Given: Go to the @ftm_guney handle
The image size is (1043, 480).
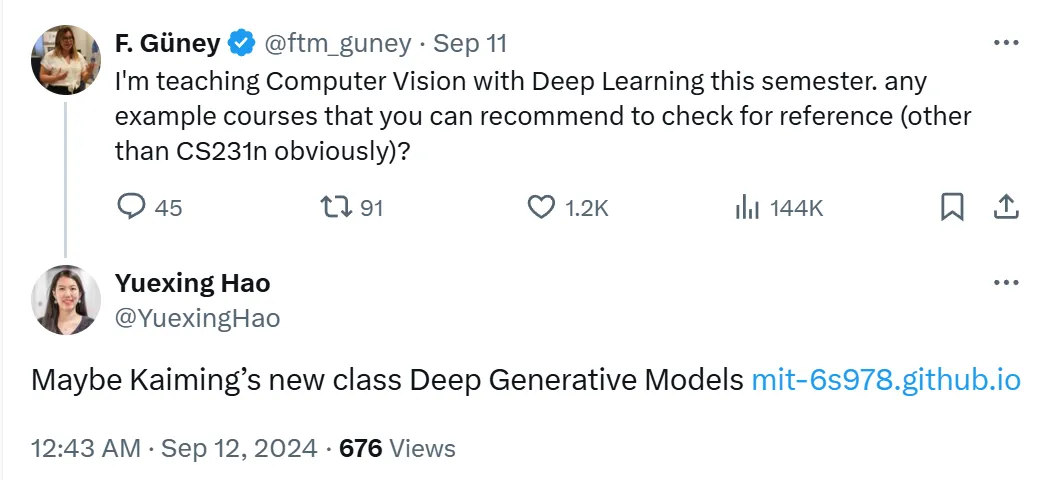Looking at the screenshot, I should [338, 44].
